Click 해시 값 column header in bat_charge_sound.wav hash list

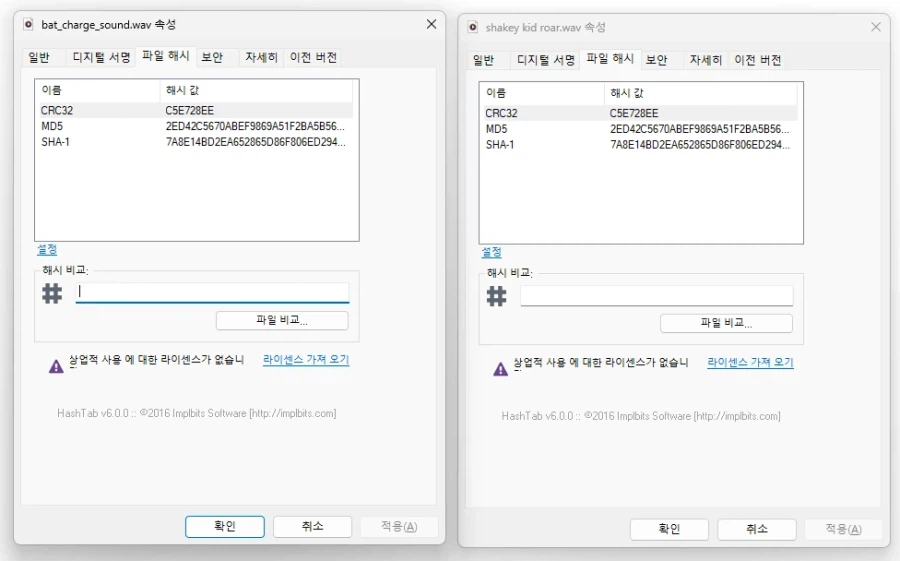(256, 91)
